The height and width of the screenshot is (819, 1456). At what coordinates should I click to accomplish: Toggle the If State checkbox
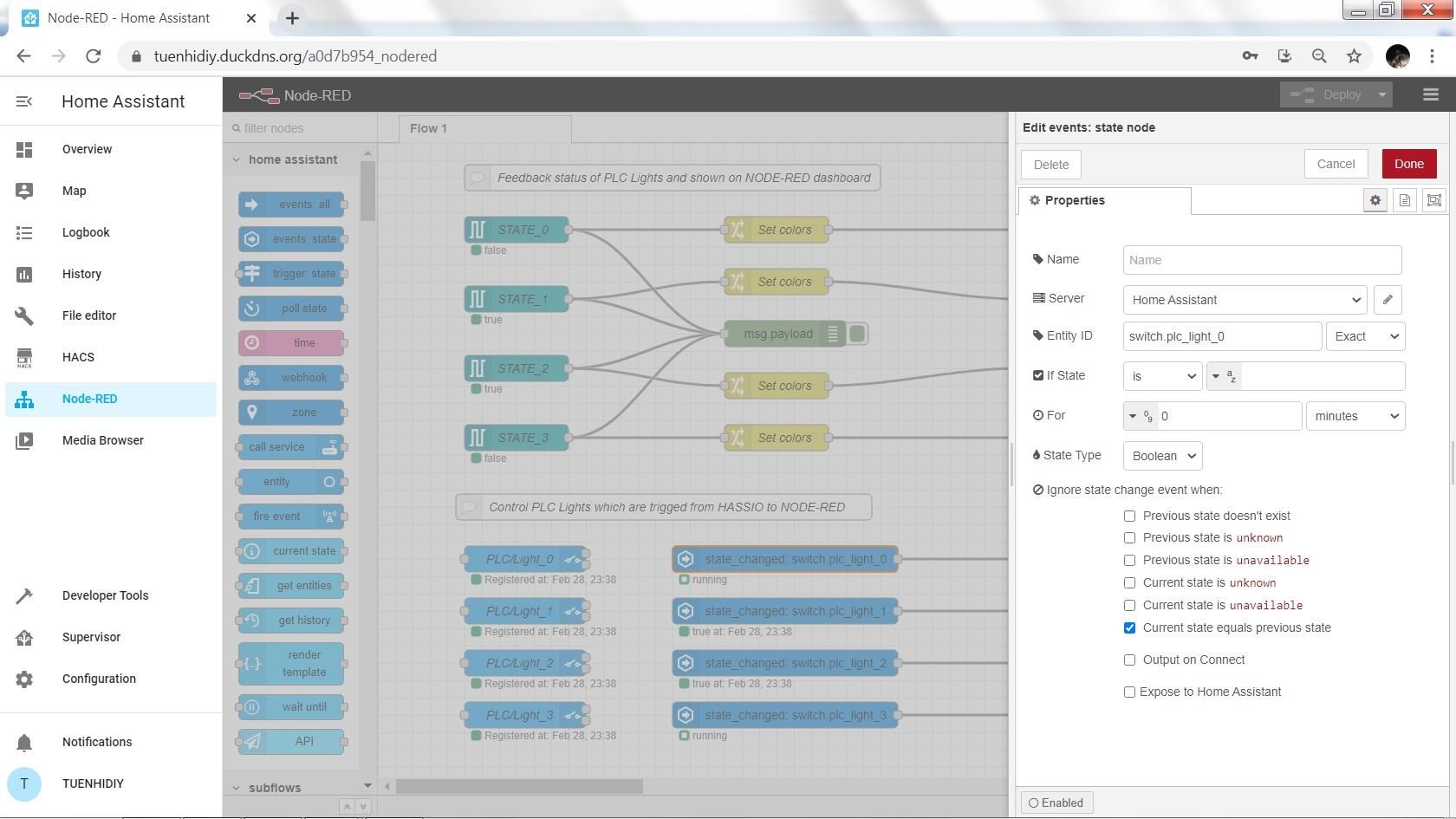1038,375
